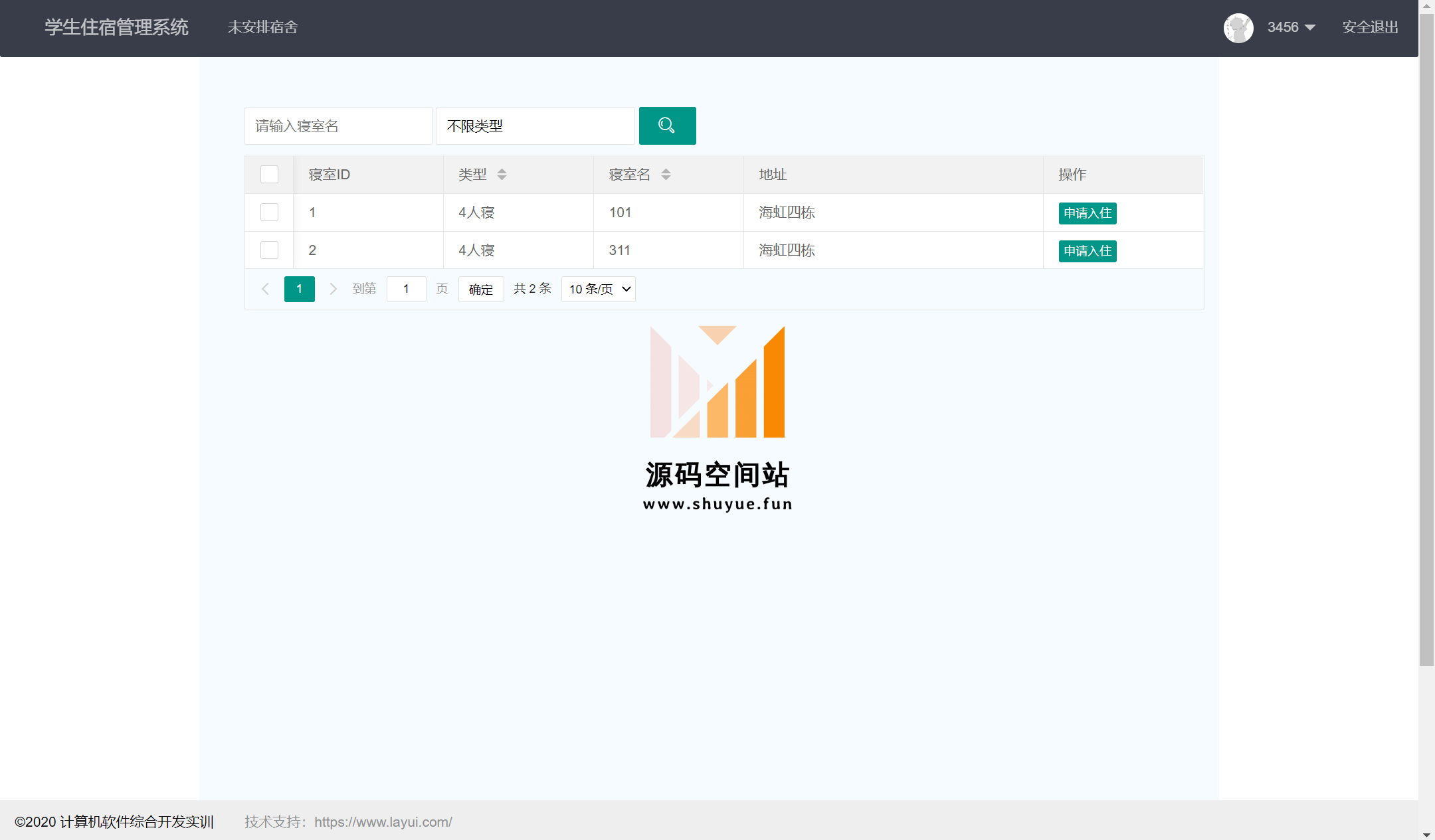The width and height of the screenshot is (1435, 840).
Task: Click the ©2020 计算机软件综合开发实训 footer text
Action: click(114, 822)
